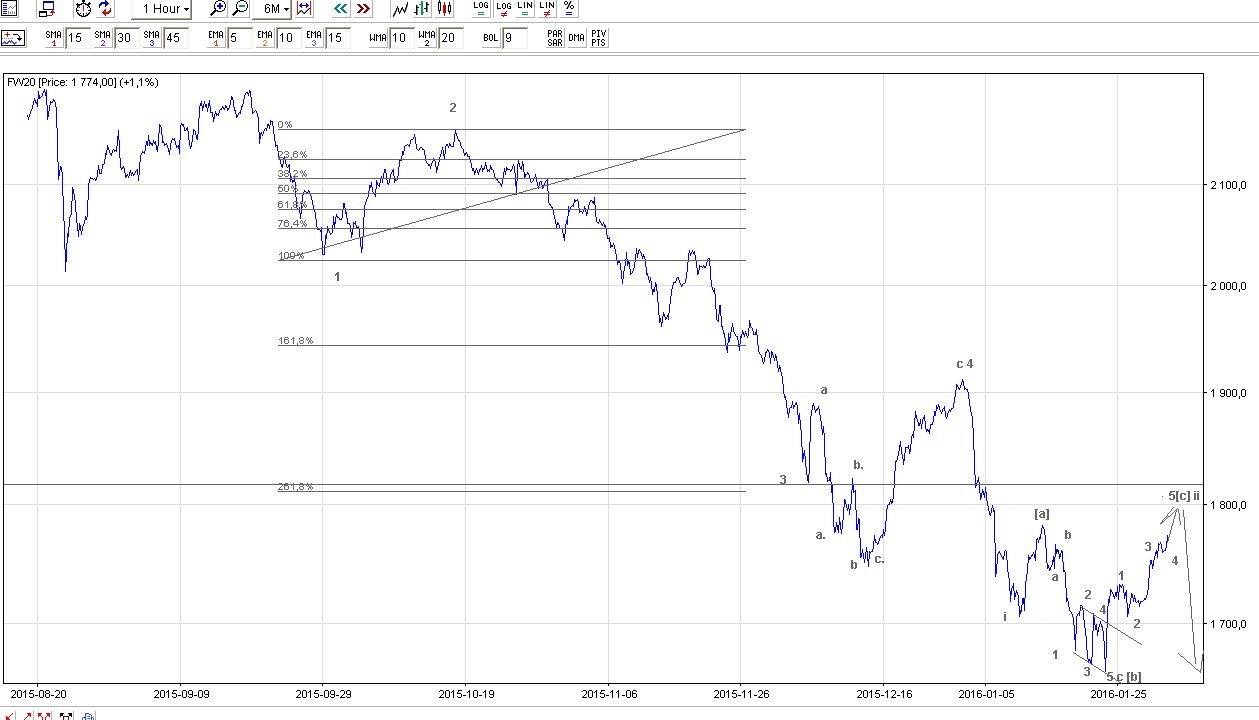1259x720 pixels.
Task: Edit the EMA 3 period field showing 15
Action: click(x=336, y=38)
